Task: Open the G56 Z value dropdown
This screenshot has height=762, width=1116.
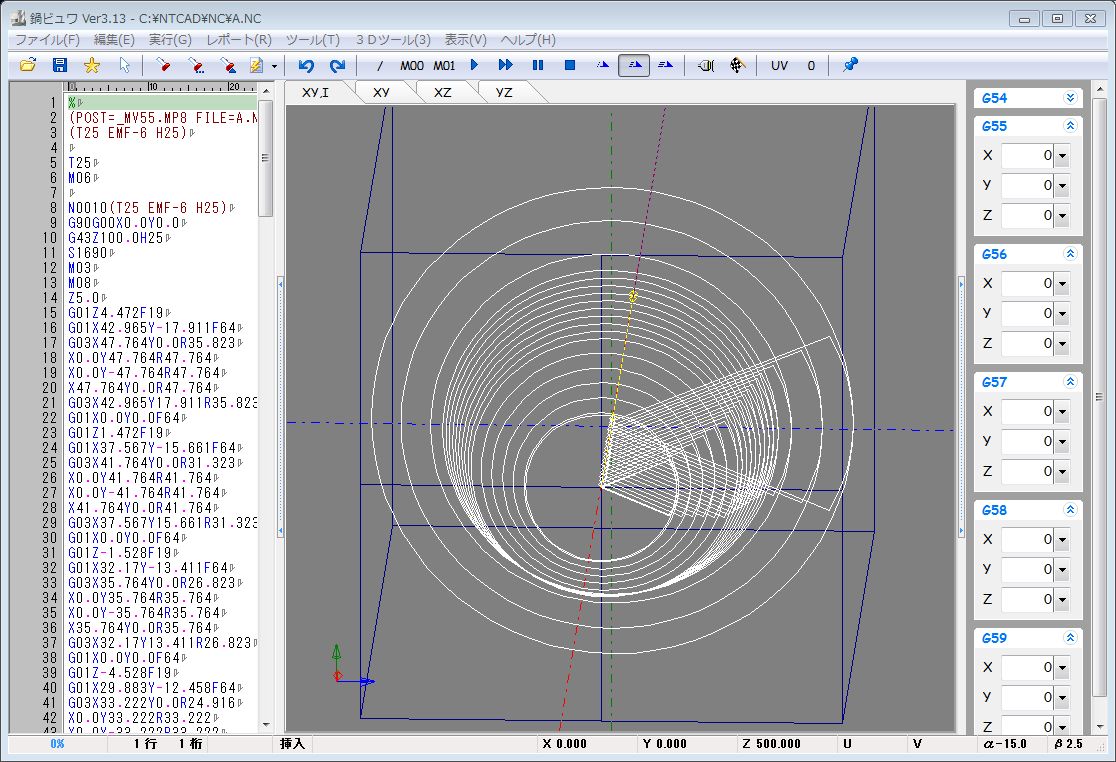Action: [1062, 344]
